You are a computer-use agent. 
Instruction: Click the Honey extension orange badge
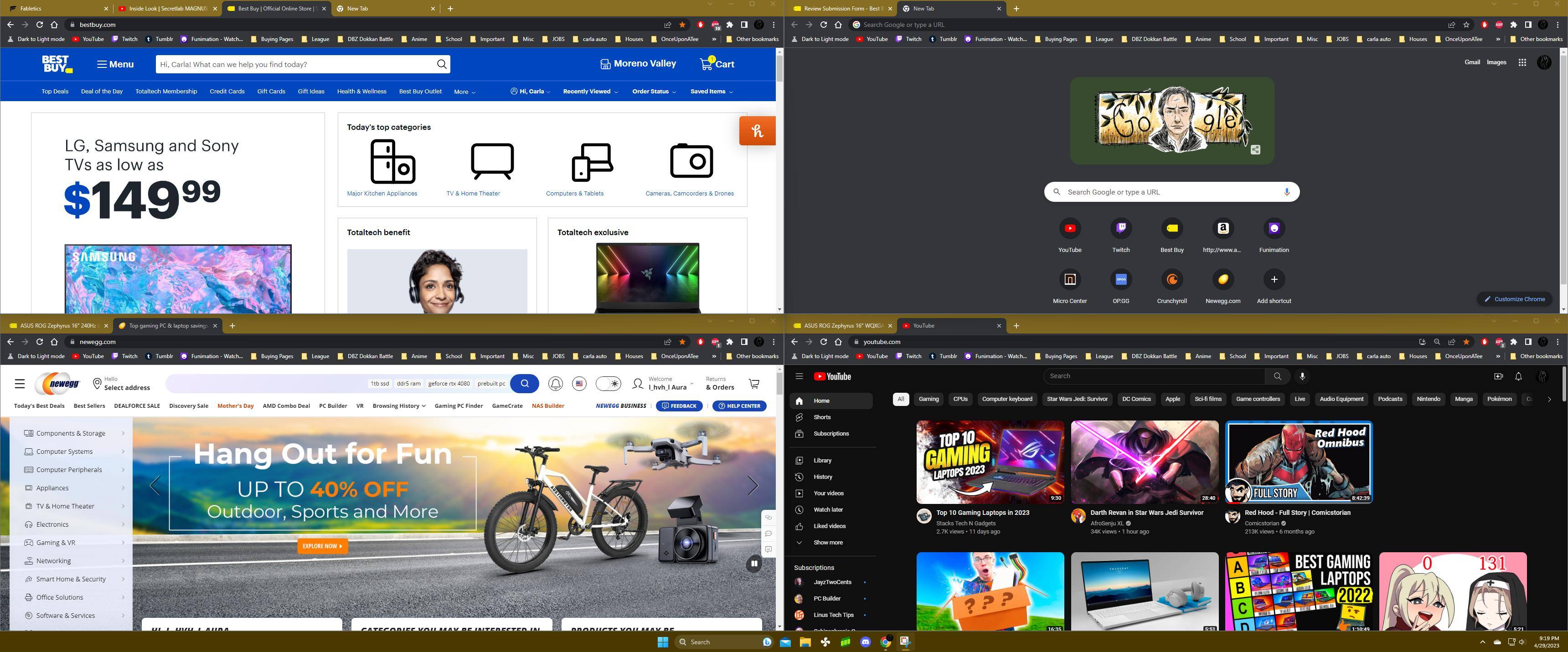click(757, 131)
